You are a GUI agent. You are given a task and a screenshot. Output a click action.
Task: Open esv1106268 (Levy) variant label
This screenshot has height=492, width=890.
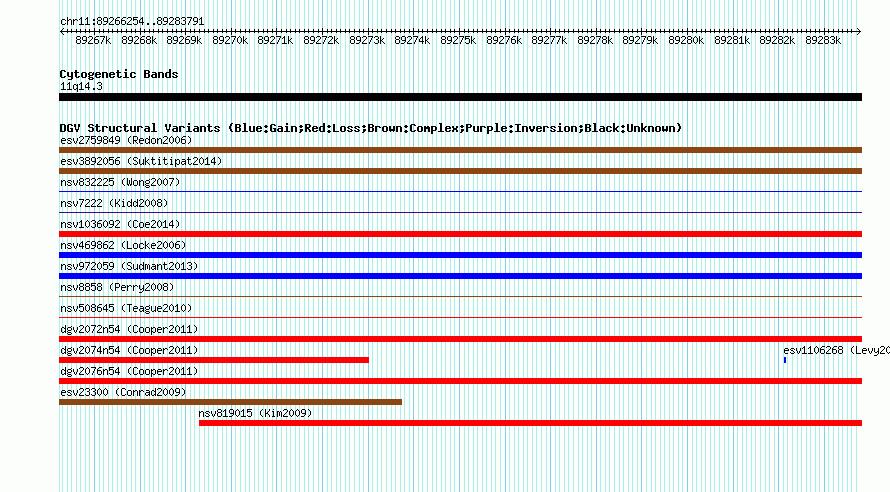(x=836, y=350)
